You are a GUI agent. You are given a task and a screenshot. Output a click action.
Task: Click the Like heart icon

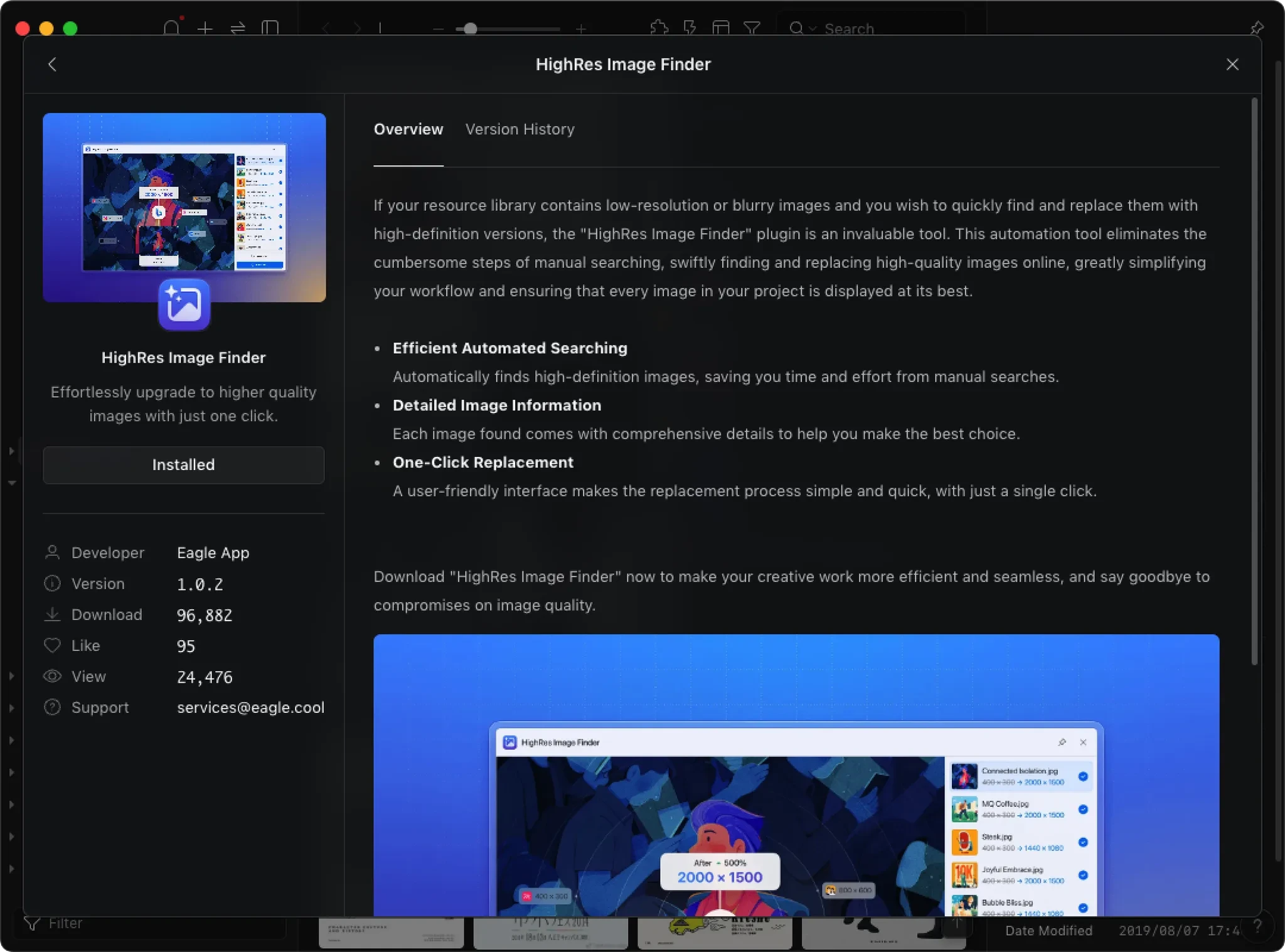point(53,645)
